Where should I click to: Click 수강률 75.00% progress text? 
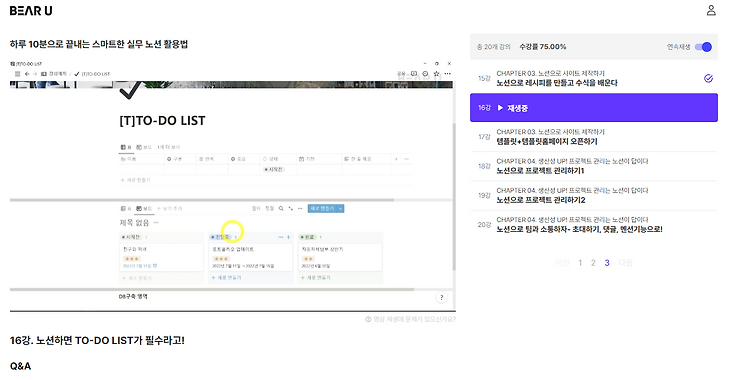tap(543, 47)
